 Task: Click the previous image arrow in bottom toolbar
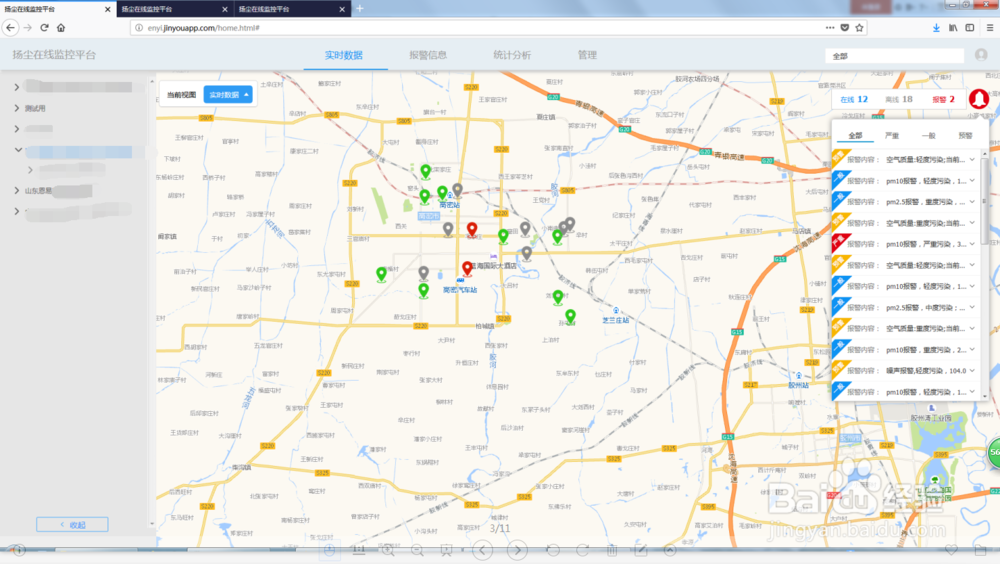483,549
